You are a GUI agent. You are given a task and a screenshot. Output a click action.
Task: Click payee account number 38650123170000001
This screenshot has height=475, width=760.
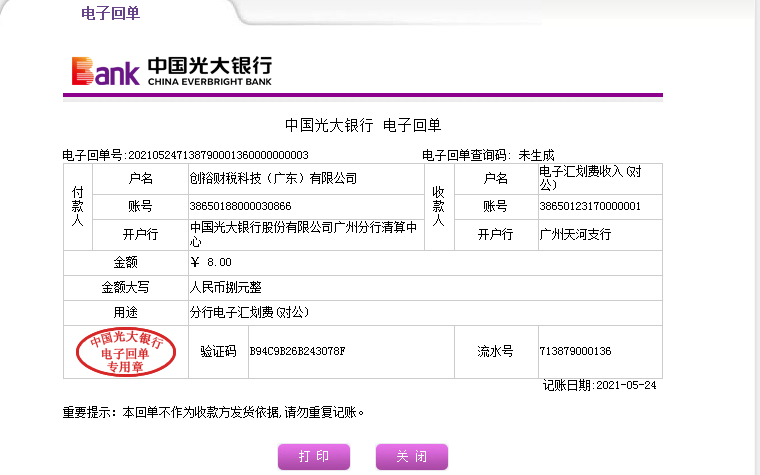(589, 206)
